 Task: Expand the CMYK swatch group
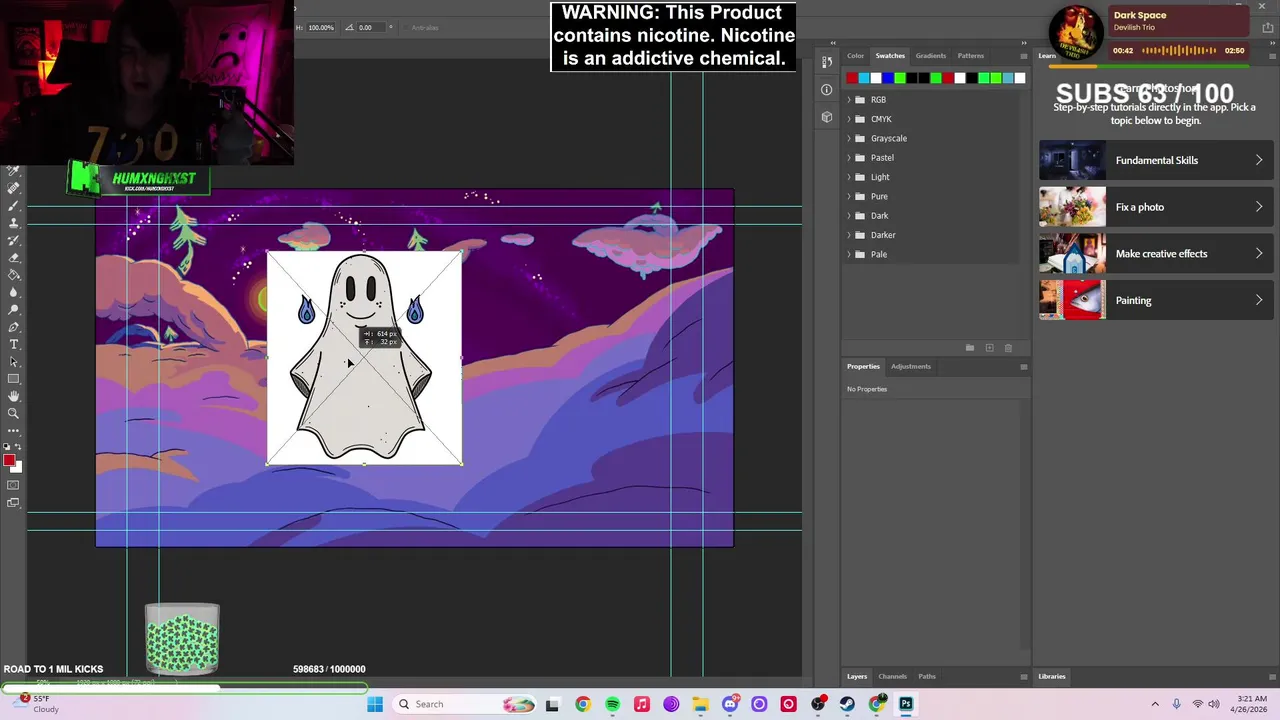pyautogui.click(x=849, y=119)
